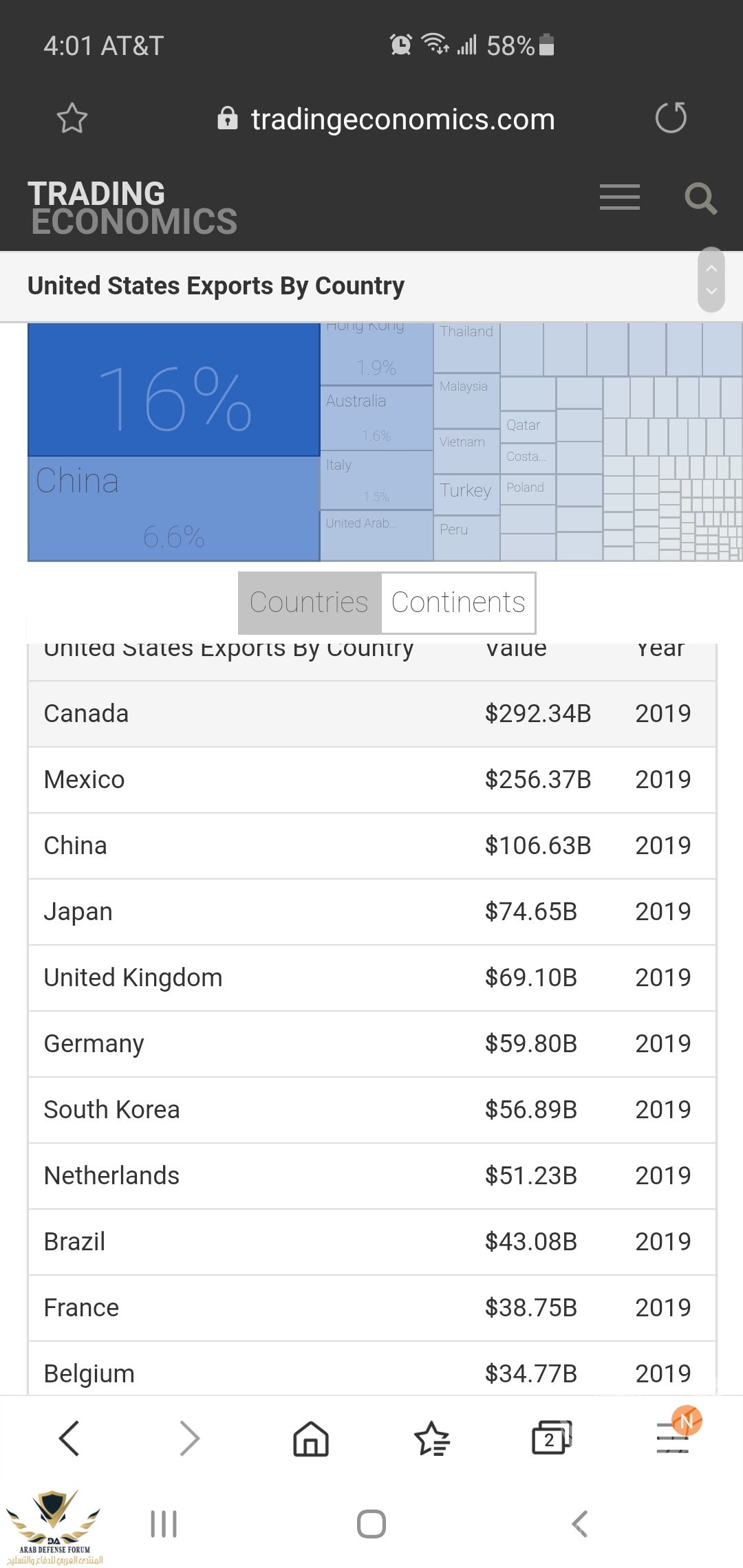
Task: Tap the bookmark star in address bar
Action: (x=72, y=118)
